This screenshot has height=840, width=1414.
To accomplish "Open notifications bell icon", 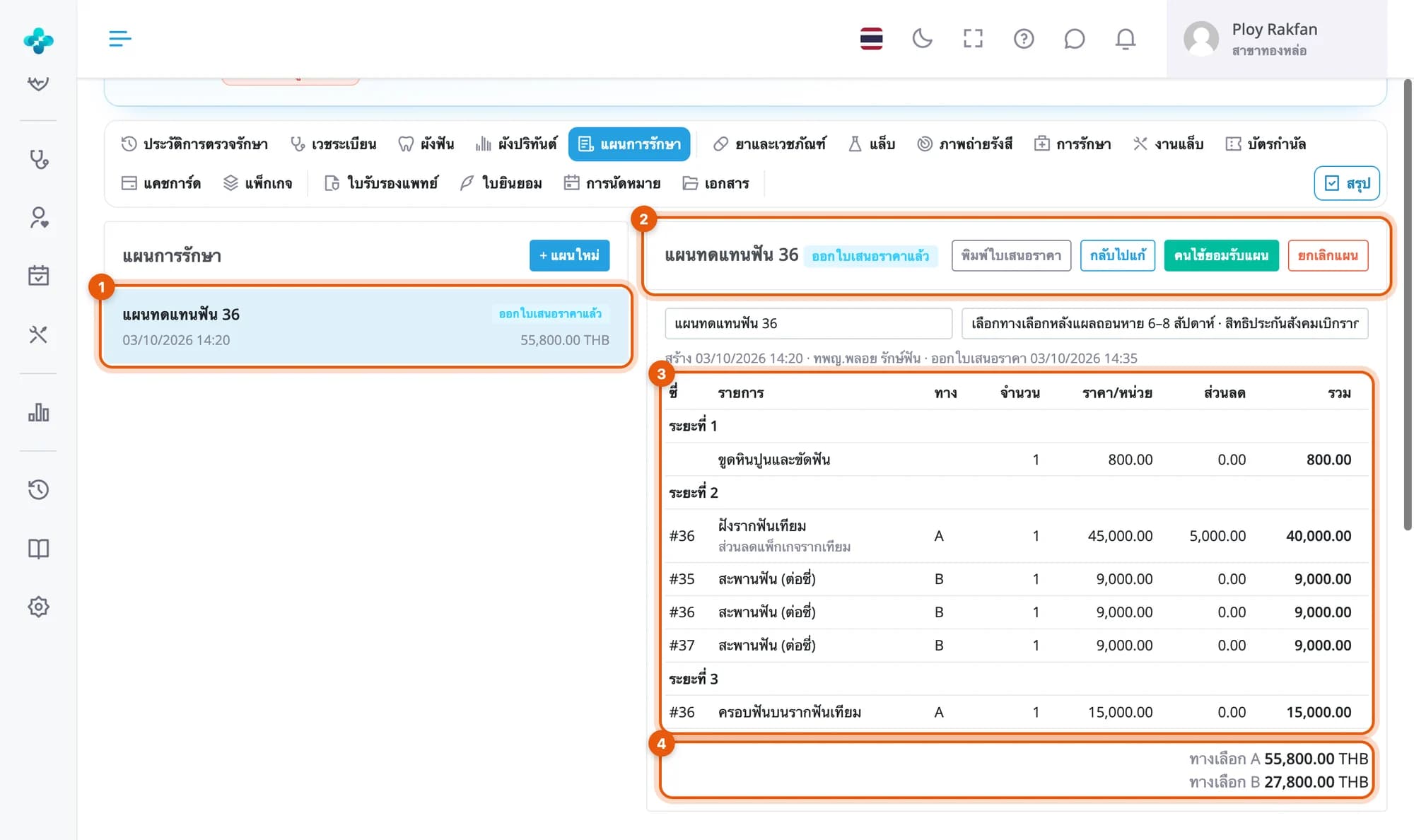I will [1125, 38].
